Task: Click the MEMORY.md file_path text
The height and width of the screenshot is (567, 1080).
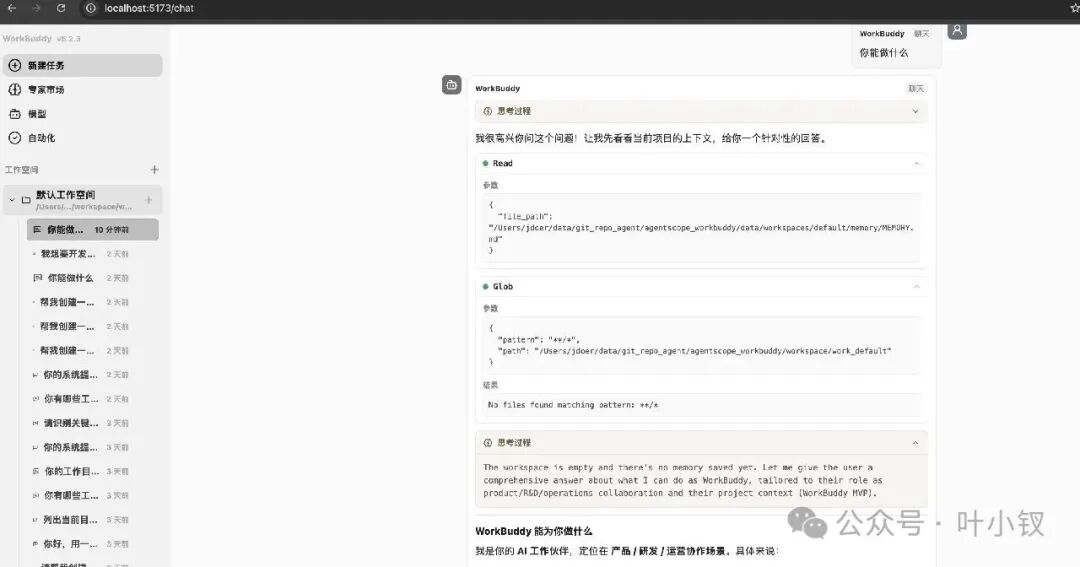Action: pyautogui.click(x=701, y=233)
